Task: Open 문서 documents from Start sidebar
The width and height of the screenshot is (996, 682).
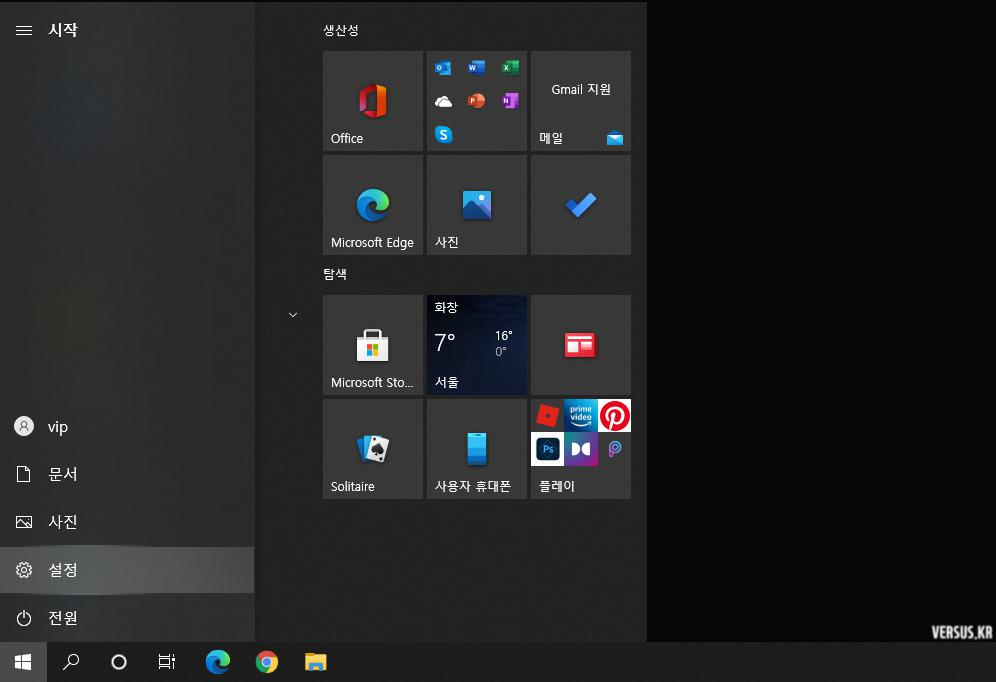Action: 127,474
